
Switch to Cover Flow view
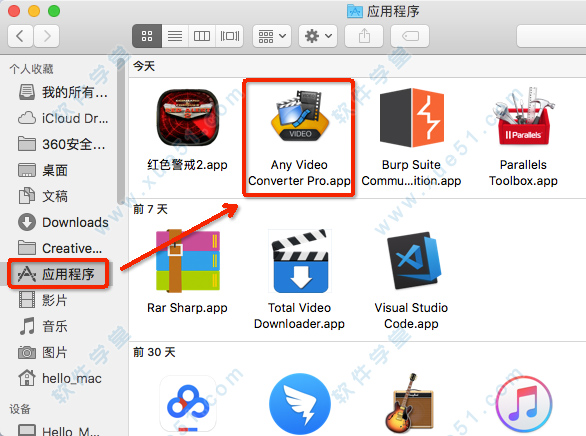[229, 36]
